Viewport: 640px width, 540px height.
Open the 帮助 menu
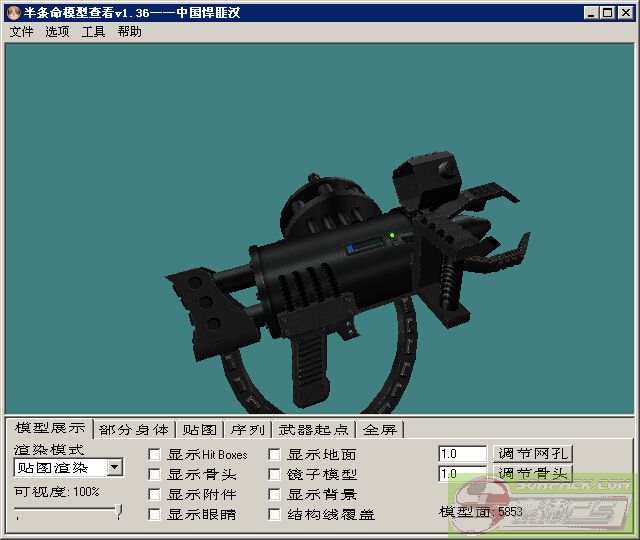point(129,32)
